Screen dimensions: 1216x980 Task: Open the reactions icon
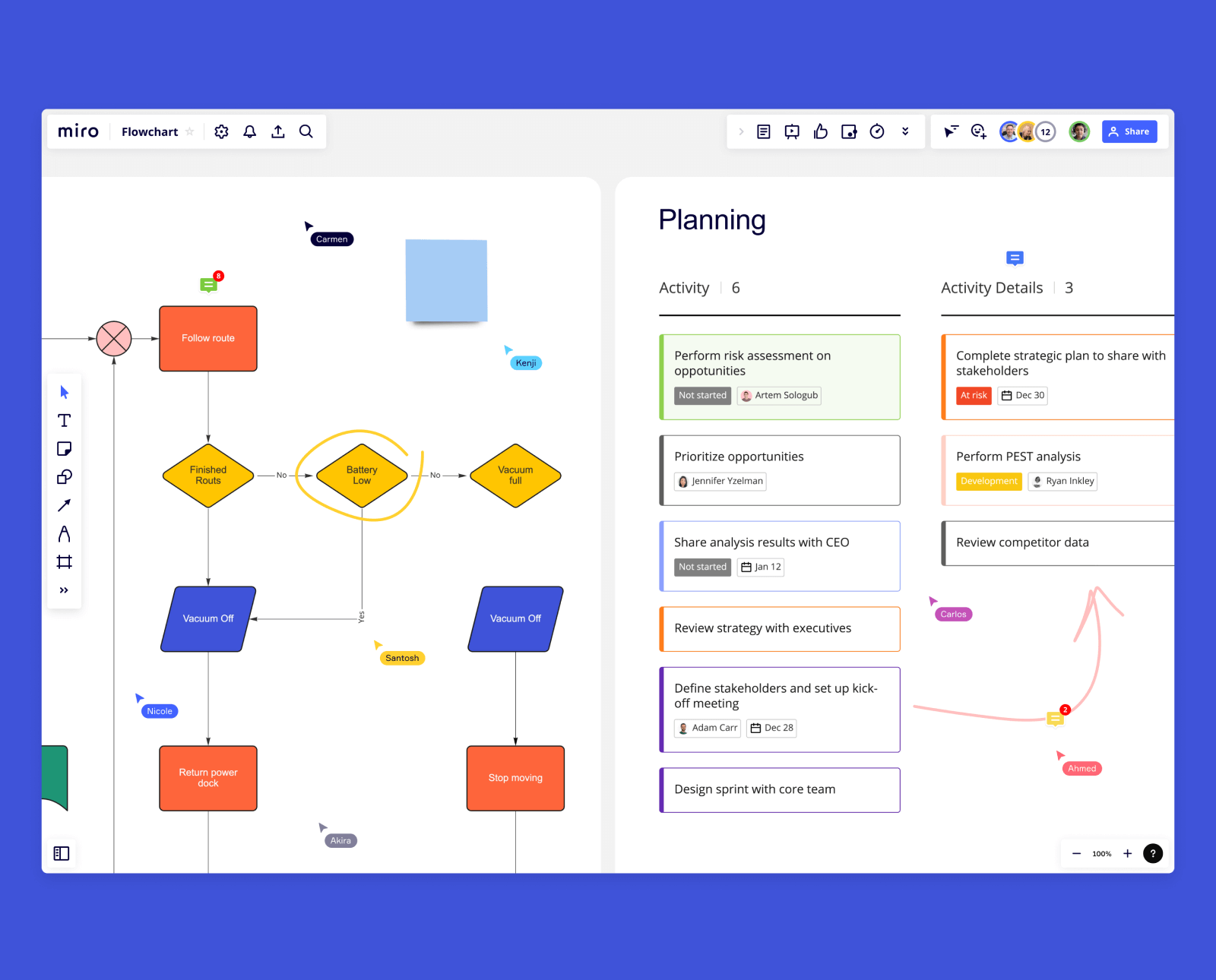pos(979,131)
